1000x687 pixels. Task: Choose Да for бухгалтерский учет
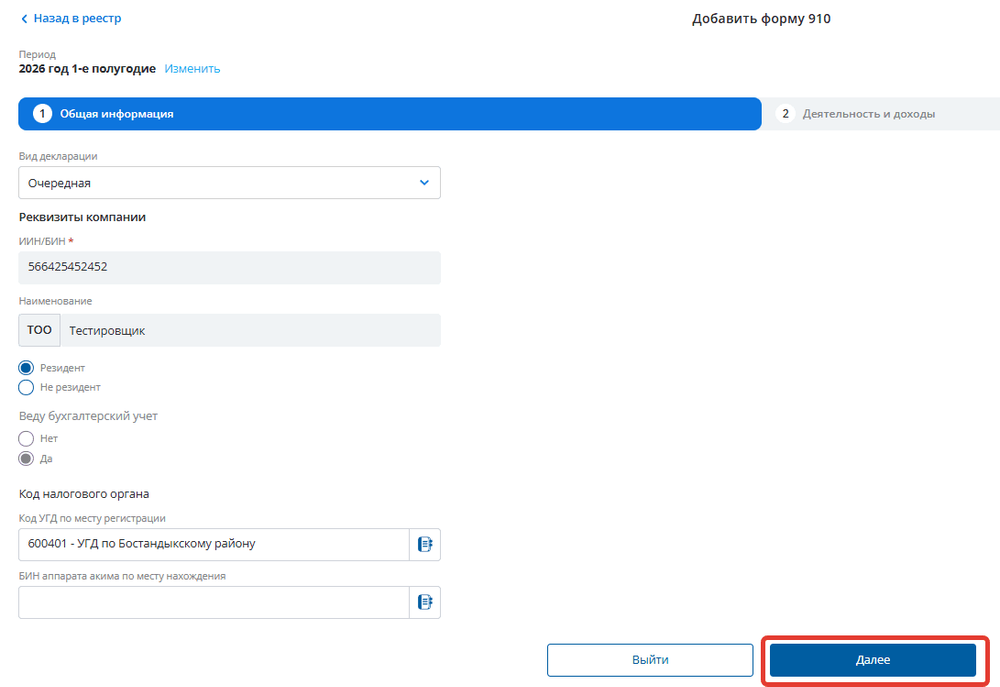point(26,459)
